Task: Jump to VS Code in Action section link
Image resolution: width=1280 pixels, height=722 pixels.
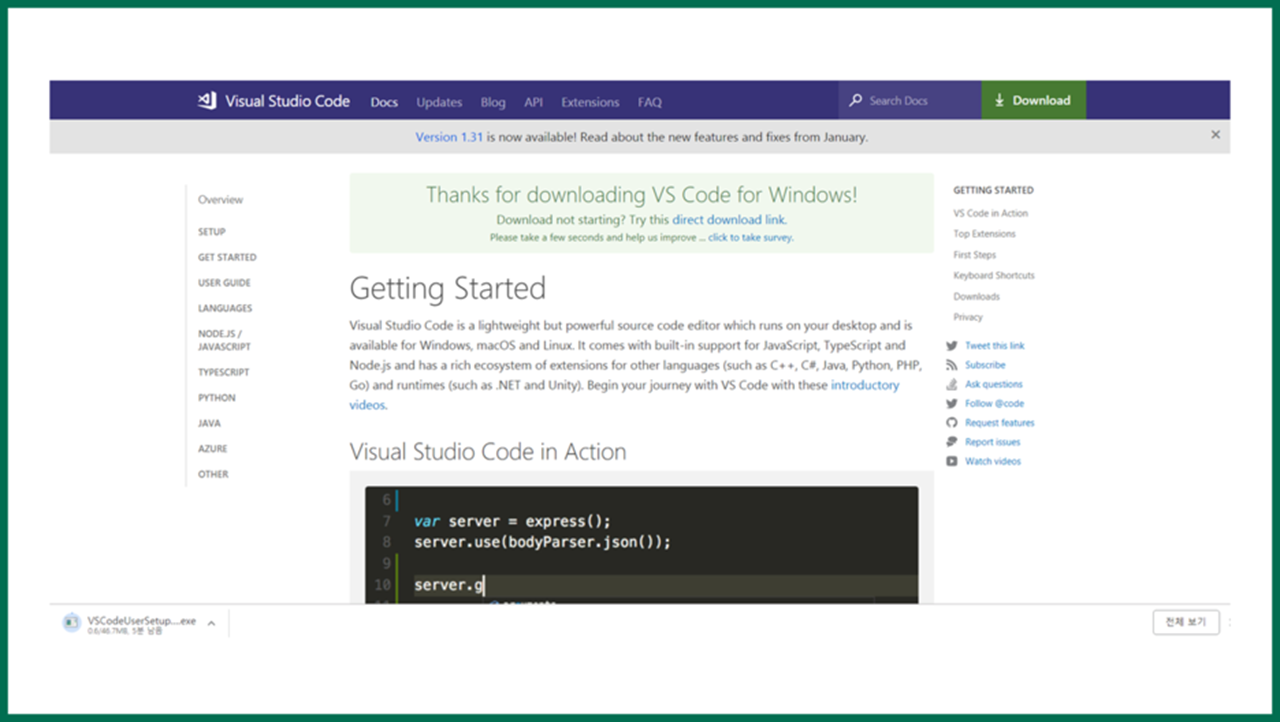Action: click(990, 213)
